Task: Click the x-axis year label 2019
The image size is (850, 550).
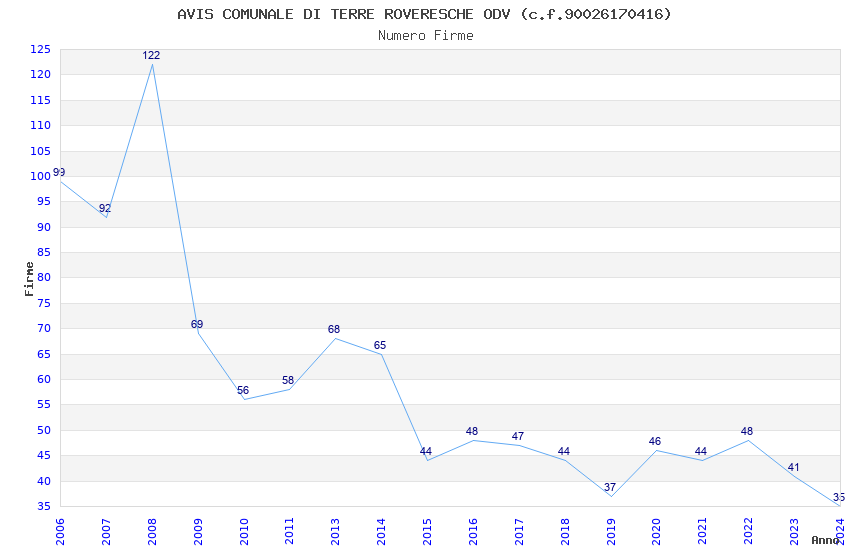Action: [611, 532]
